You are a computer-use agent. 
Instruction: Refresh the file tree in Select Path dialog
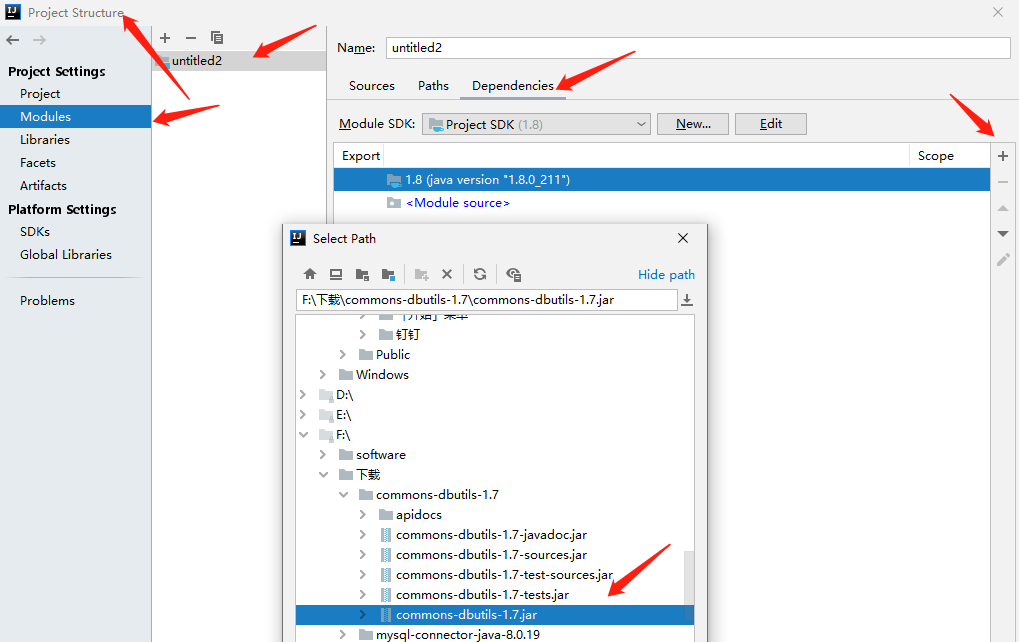(x=479, y=274)
